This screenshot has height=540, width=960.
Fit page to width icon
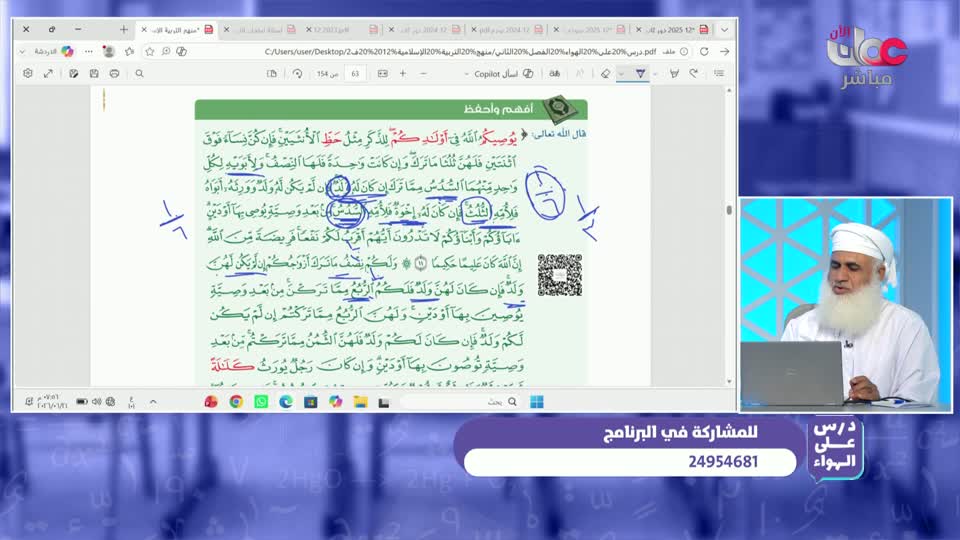click(x=383, y=73)
